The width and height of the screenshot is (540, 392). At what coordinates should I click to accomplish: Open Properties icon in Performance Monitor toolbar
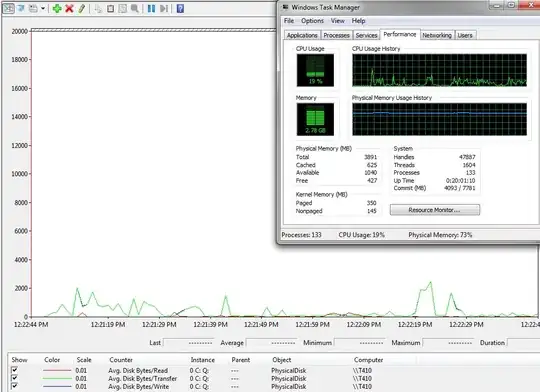pos(123,9)
